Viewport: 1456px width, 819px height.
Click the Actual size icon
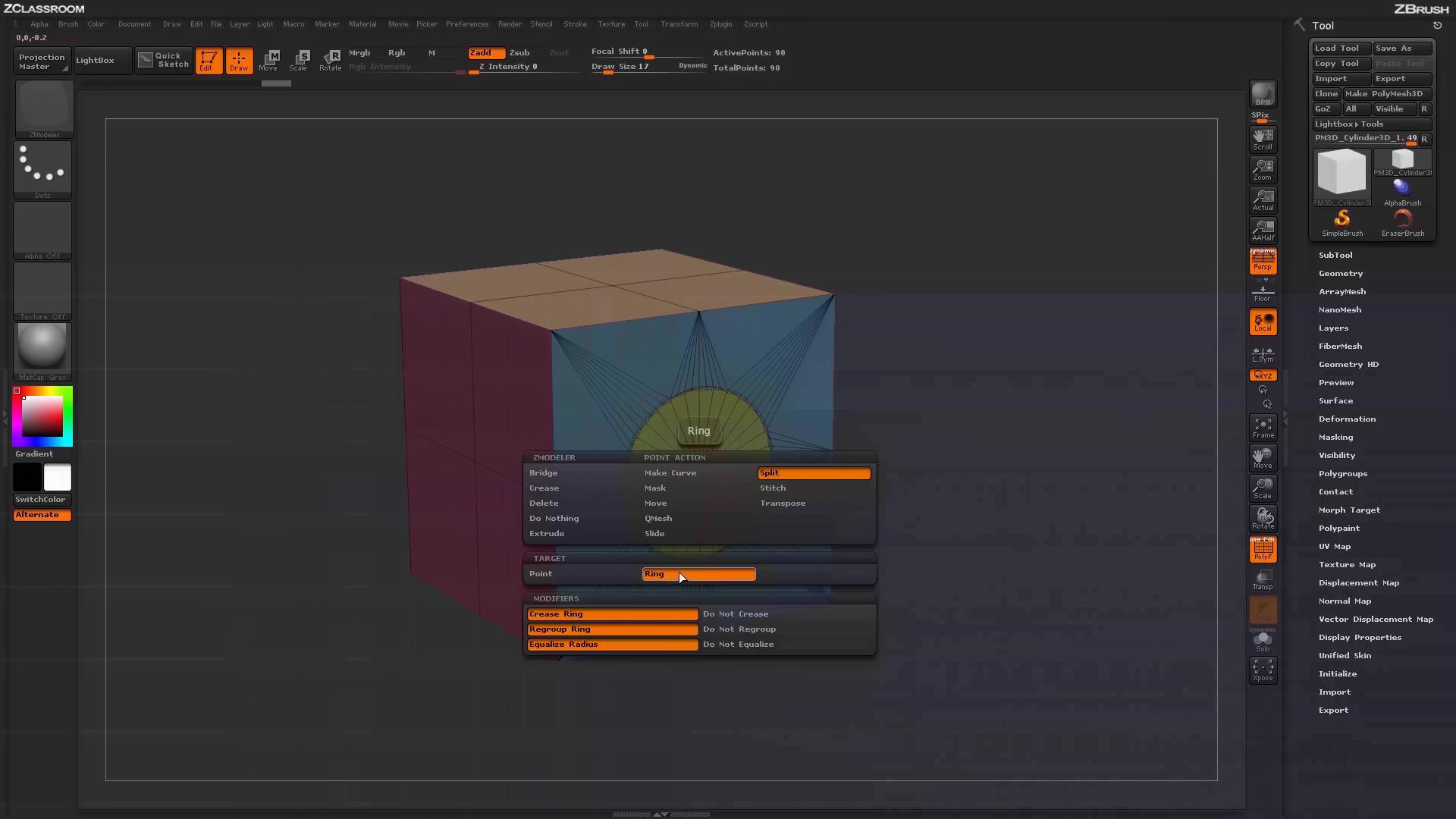[1263, 200]
